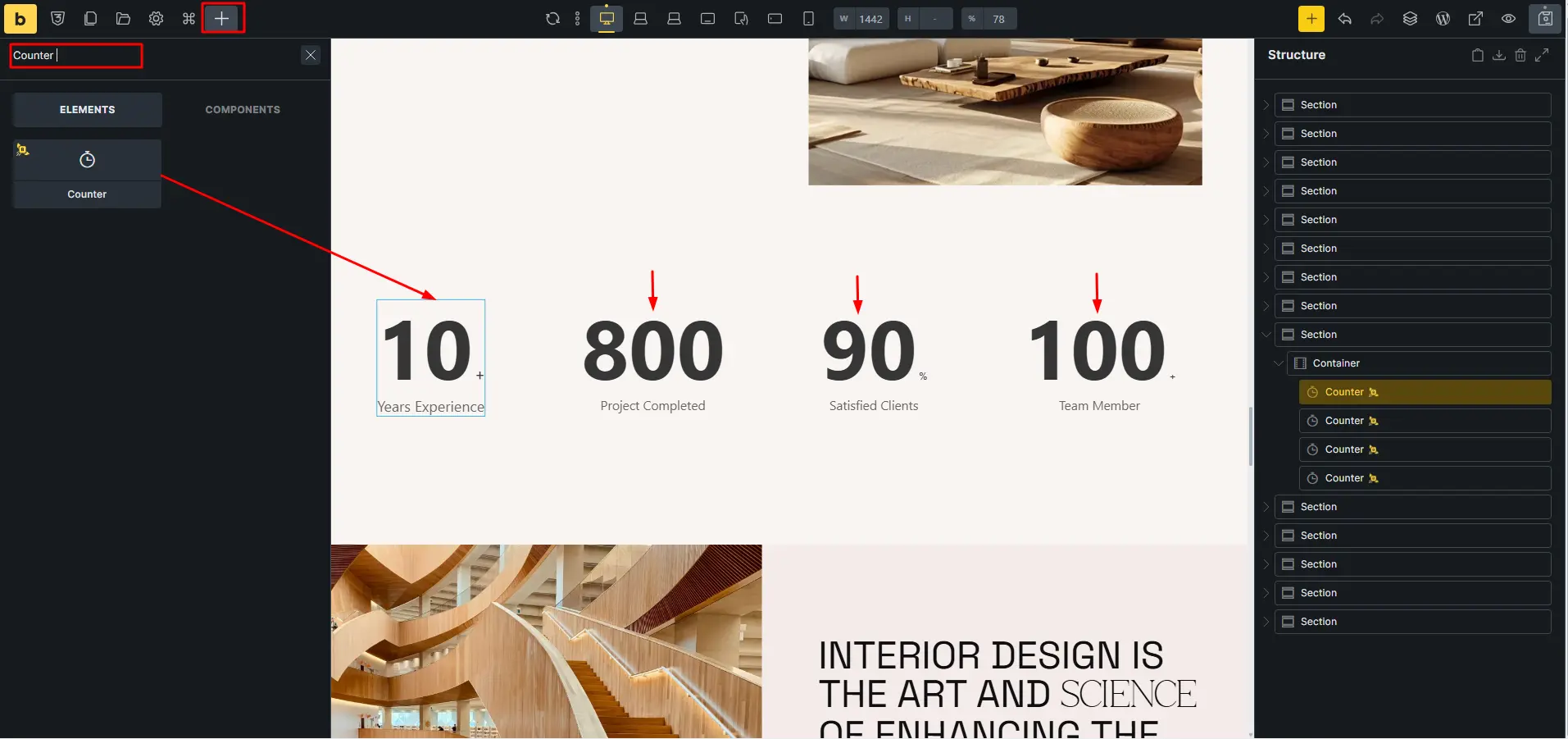Click the 'INTERIOR DESIGN IS' heading
The width and height of the screenshot is (1568, 739).
pyautogui.click(x=991, y=655)
